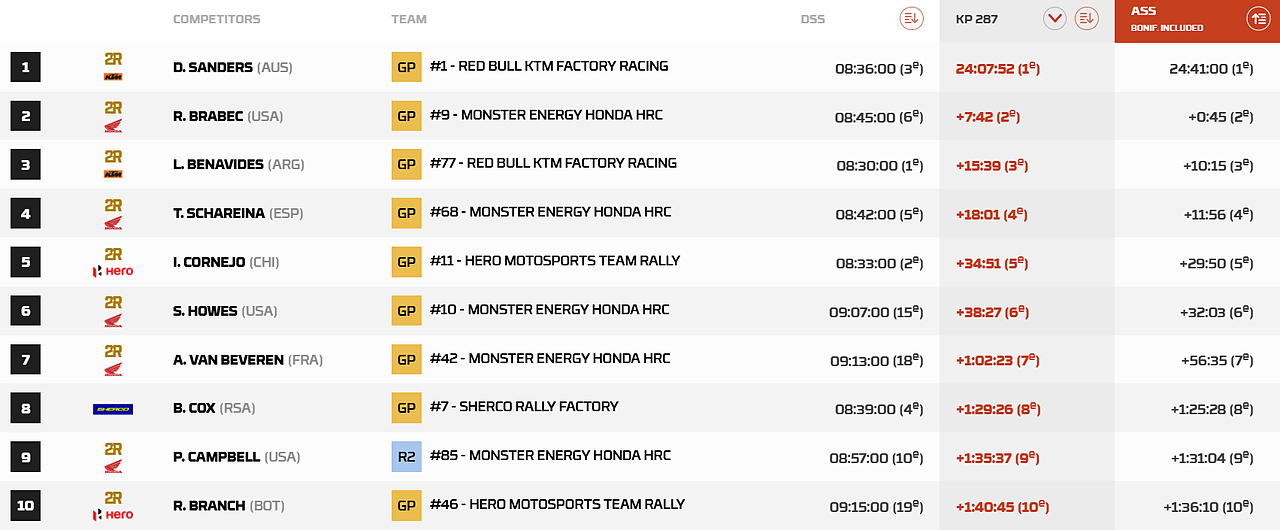Open S. Howes competitor link

[225, 311]
